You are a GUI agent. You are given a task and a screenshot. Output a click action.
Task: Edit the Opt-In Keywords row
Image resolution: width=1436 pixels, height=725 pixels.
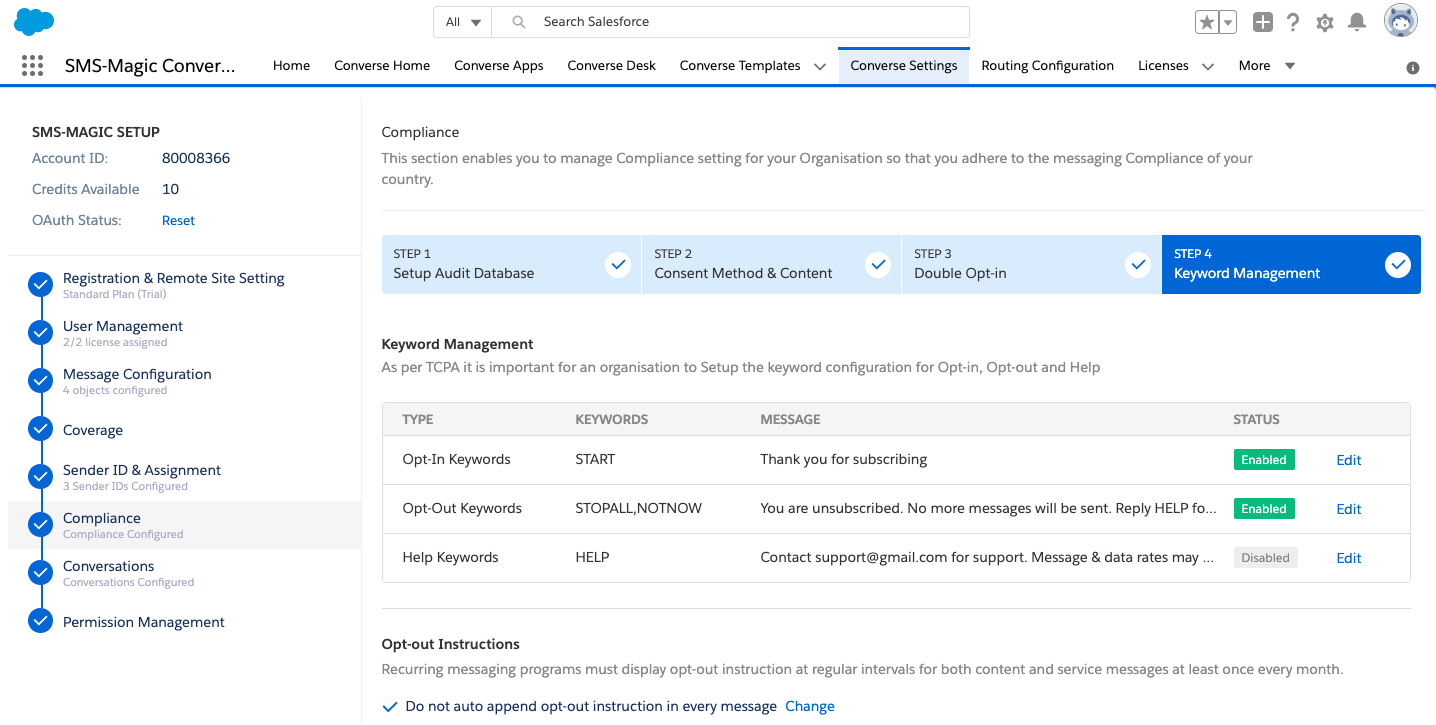pyautogui.click(x=1349, y=460)
